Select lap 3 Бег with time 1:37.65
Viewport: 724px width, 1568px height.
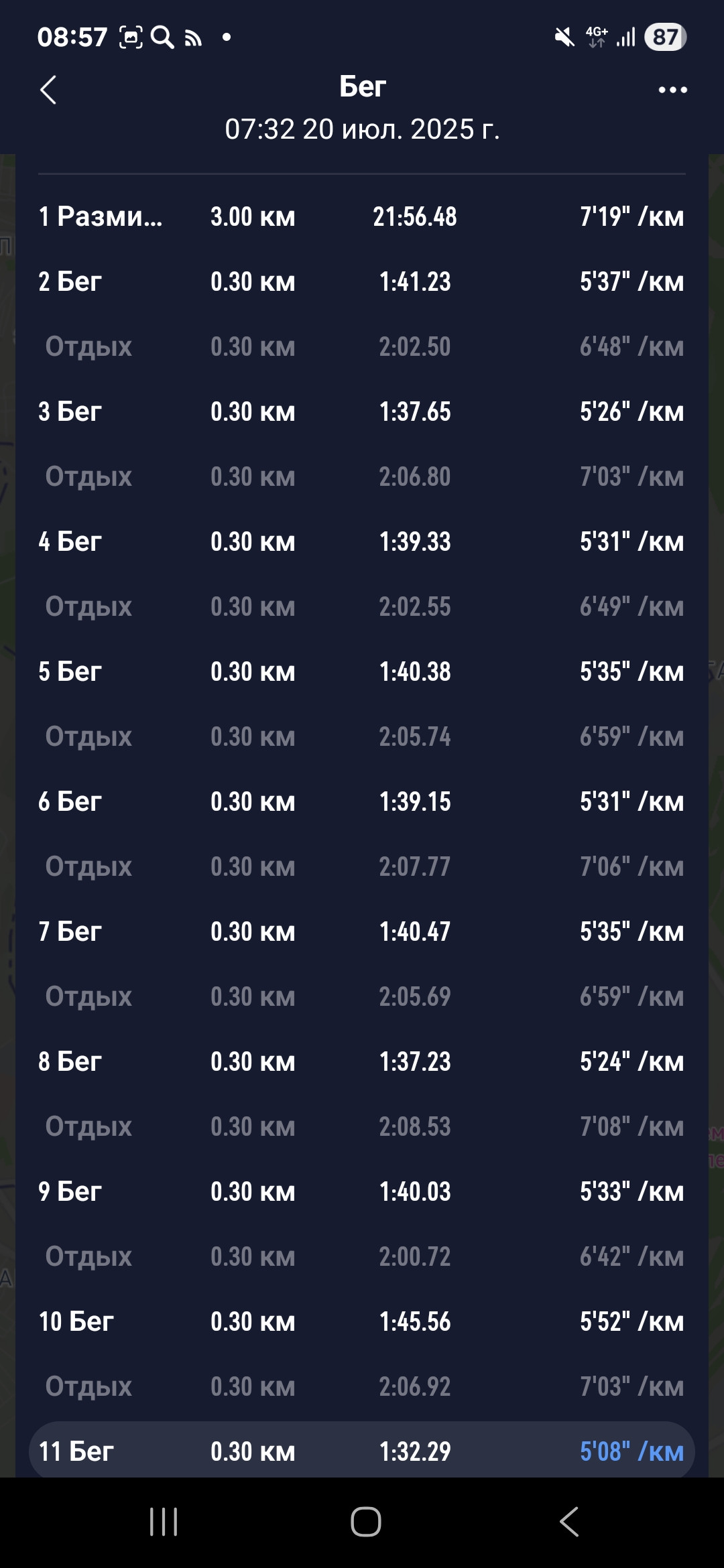[x=362, y=411]
